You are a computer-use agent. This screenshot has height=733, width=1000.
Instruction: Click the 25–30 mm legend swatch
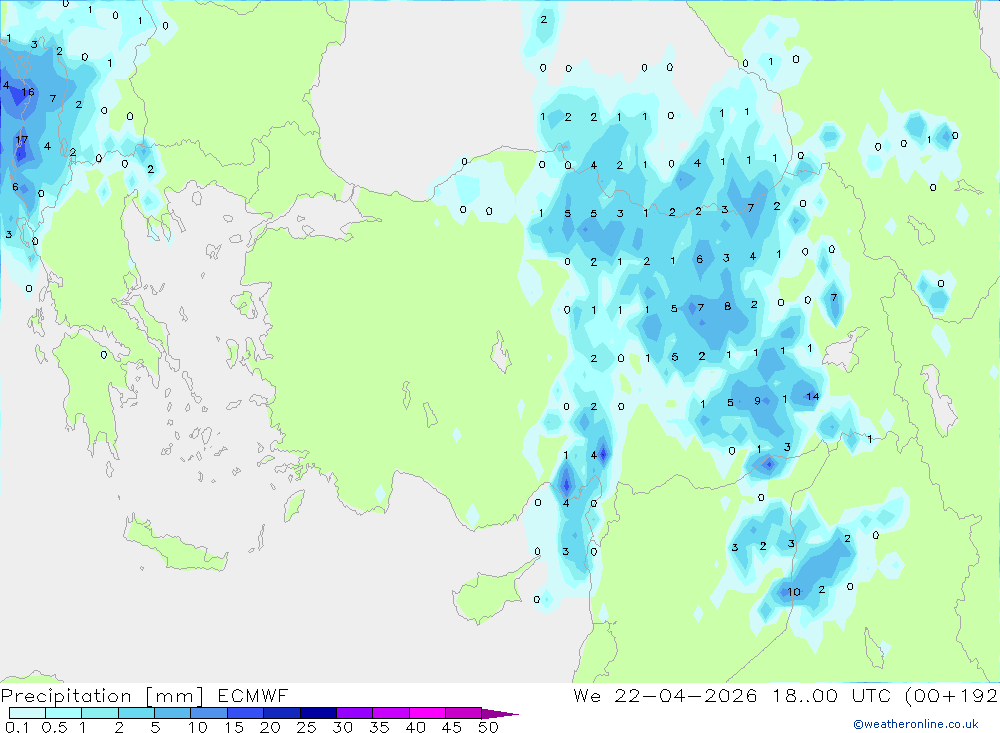click(x=318, y=713)
